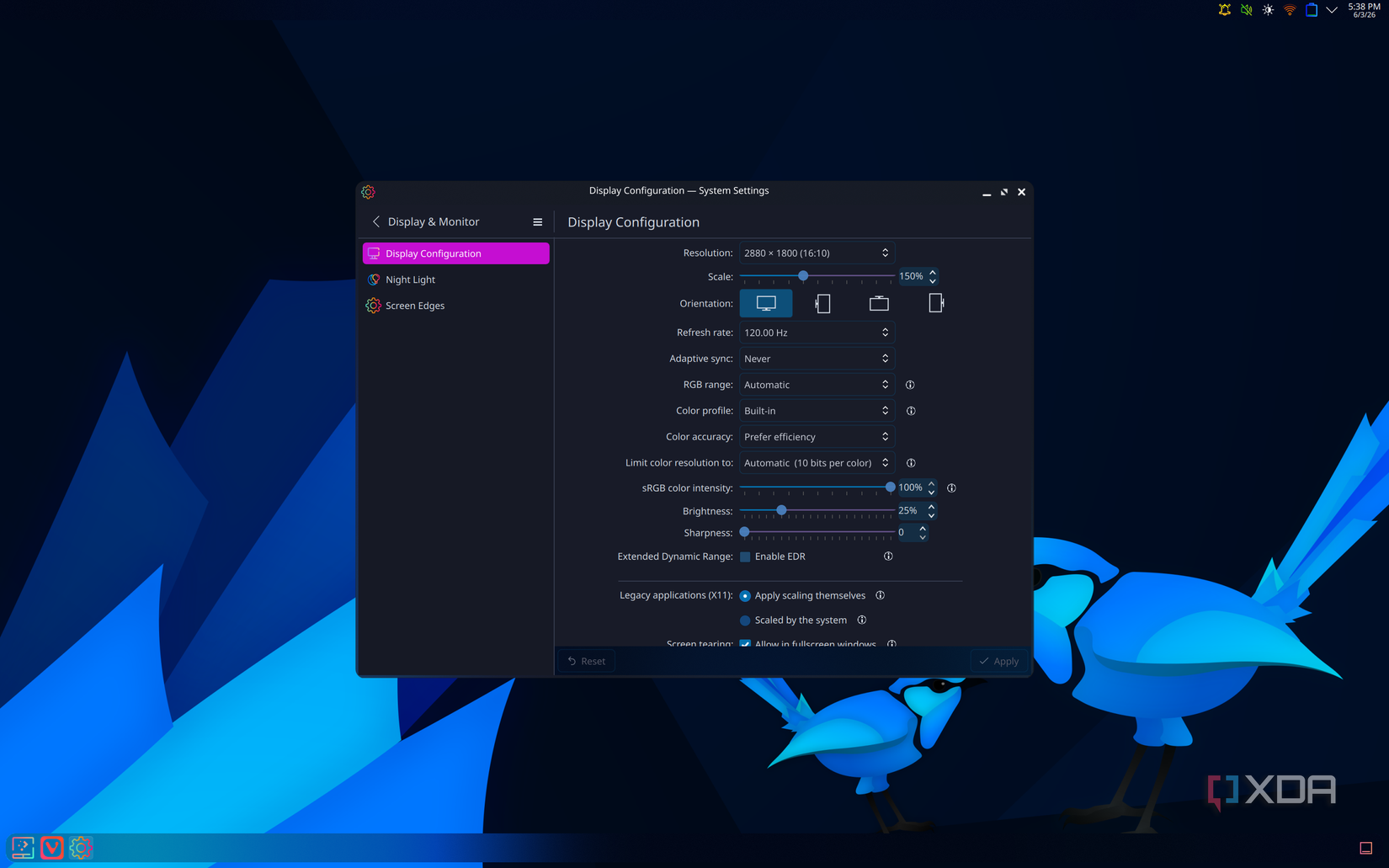Screen dimensions: 1389x868
Task: Go back from Display & Monitor
Action: [376, 221]
